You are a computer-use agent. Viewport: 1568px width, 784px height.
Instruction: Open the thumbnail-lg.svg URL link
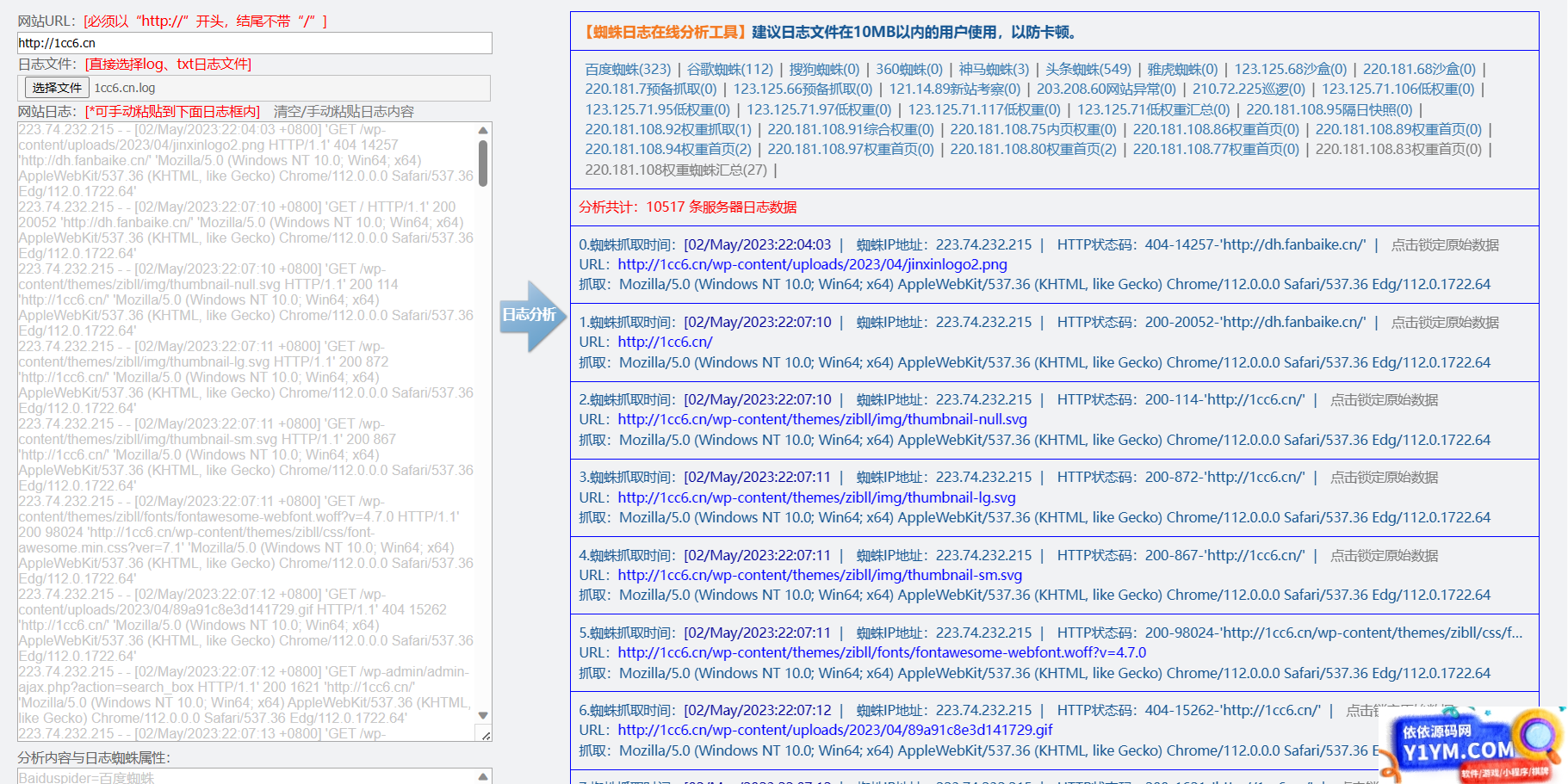point(816,497)
